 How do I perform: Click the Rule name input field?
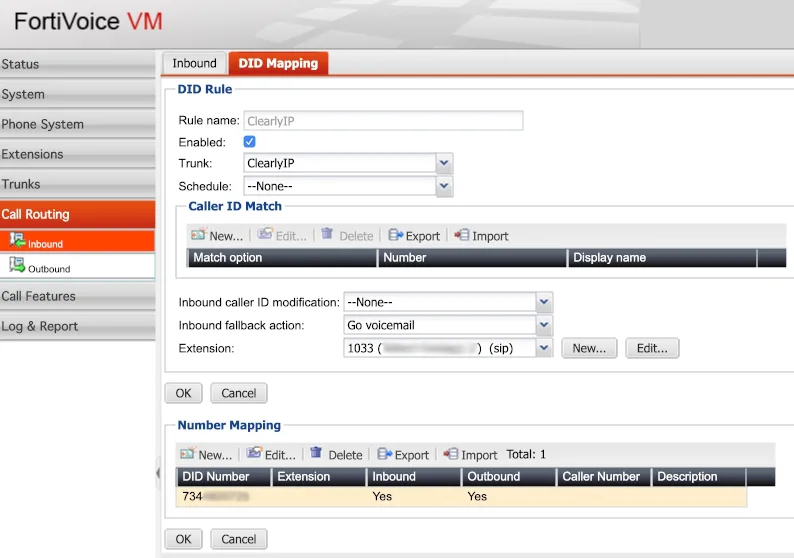click(x=383, y=121)
